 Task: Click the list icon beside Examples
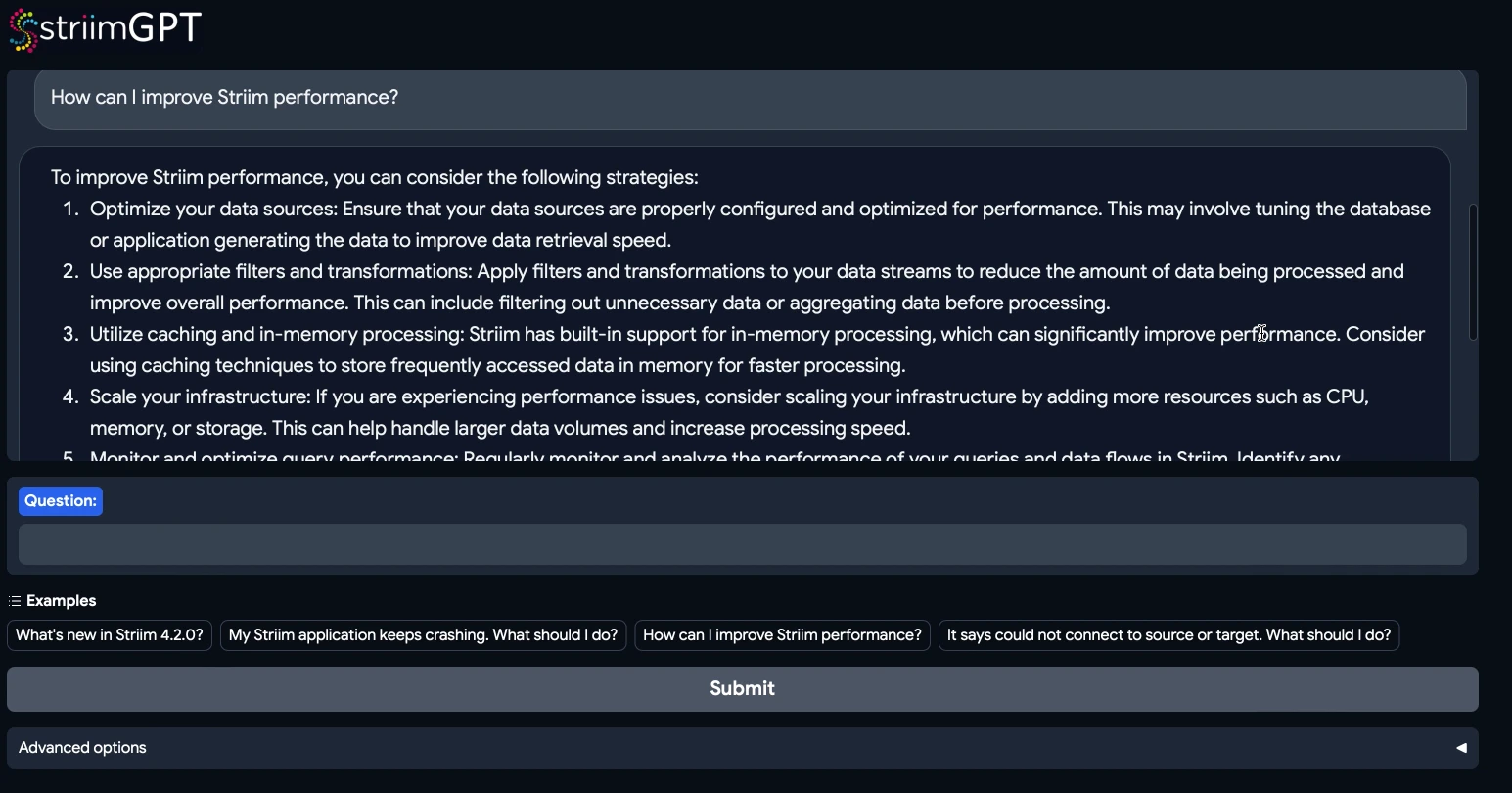[15, 601]
